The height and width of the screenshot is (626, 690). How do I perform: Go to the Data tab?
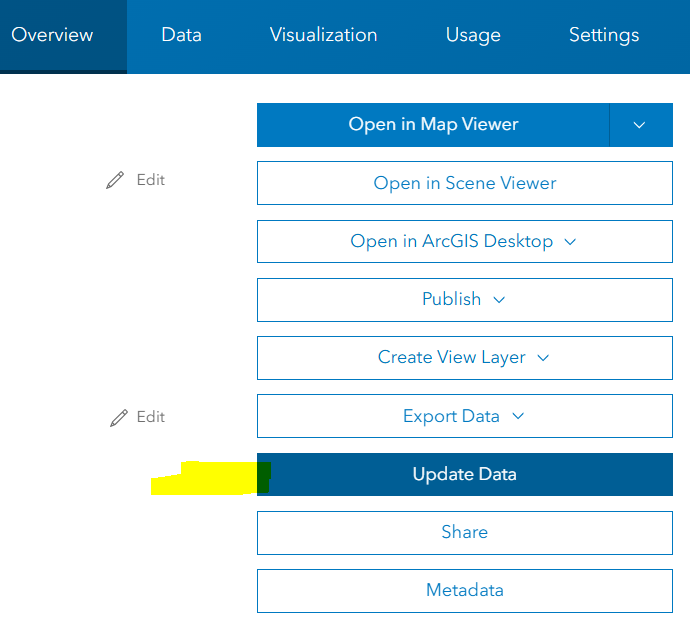point(181,35)
